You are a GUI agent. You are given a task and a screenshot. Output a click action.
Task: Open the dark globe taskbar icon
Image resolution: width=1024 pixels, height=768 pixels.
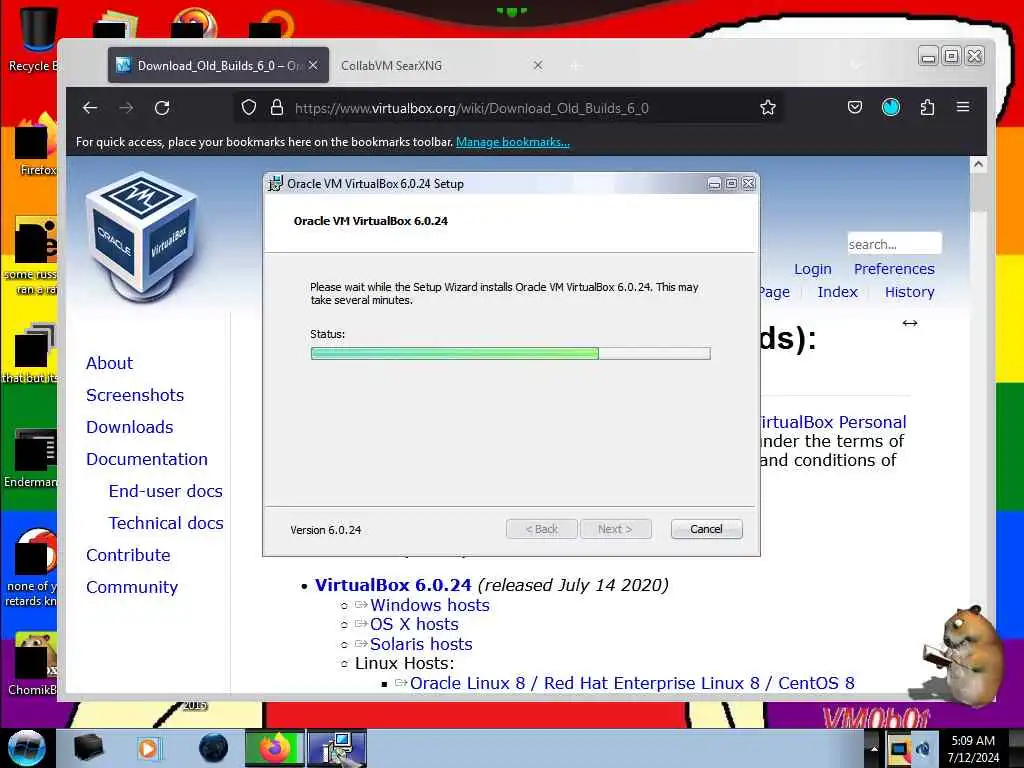(x=214, y=748)
